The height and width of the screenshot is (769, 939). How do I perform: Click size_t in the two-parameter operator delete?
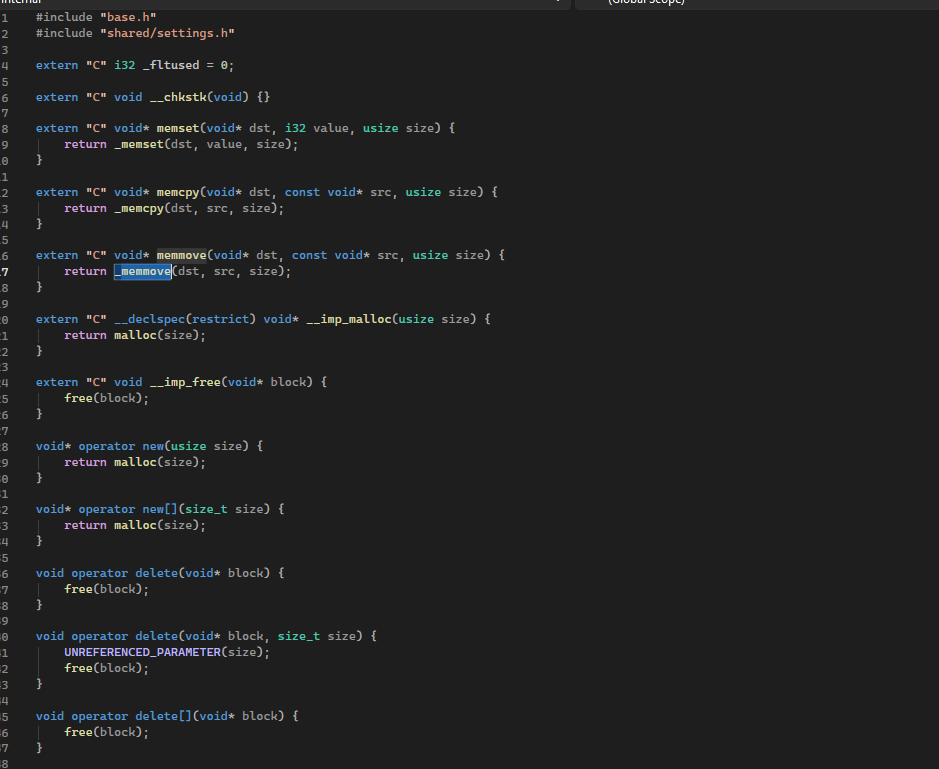tap(299, 636)
